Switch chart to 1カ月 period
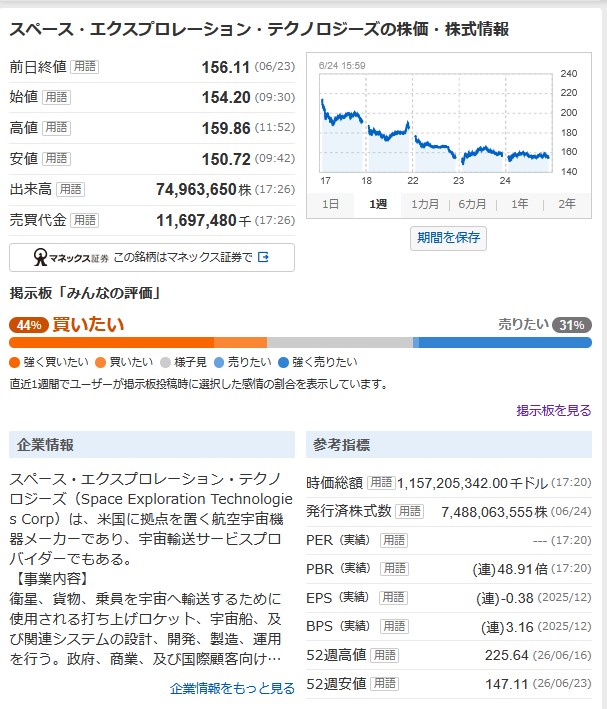 pyautogui.click(x=425, y=204)
